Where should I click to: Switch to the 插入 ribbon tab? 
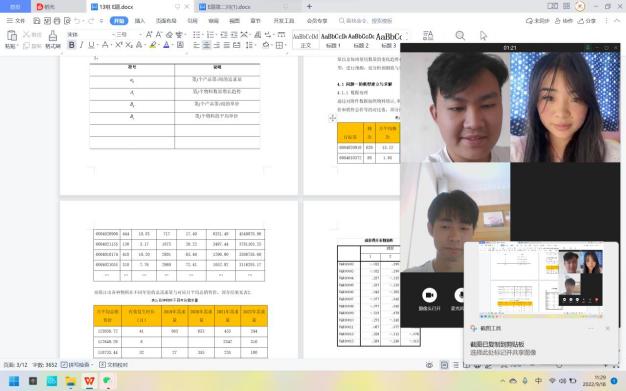click(140, 20)
